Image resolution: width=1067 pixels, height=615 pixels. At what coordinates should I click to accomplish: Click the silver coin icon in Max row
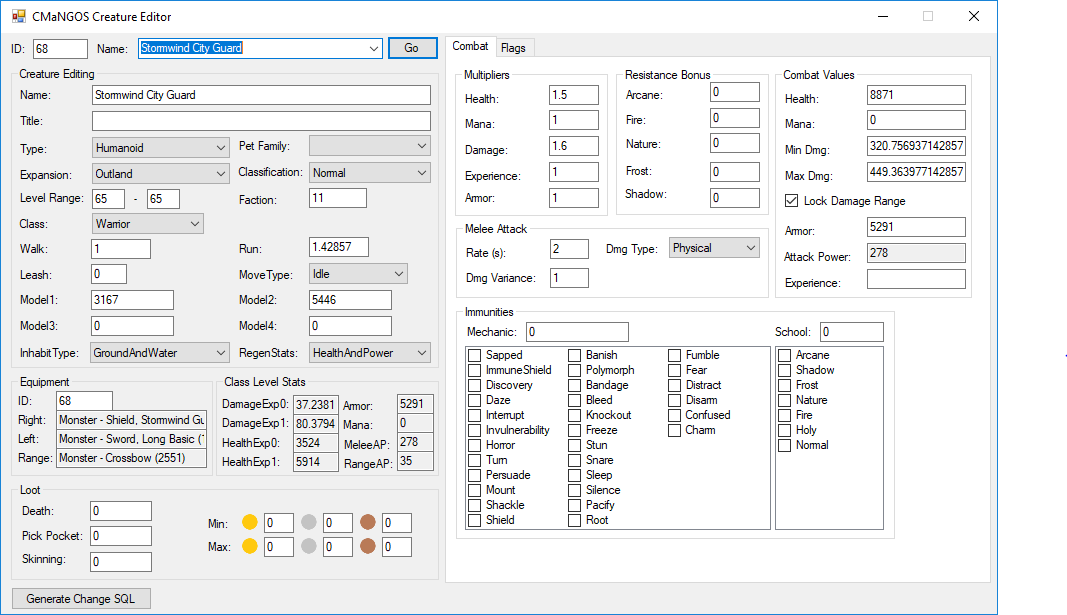(309, 546)
